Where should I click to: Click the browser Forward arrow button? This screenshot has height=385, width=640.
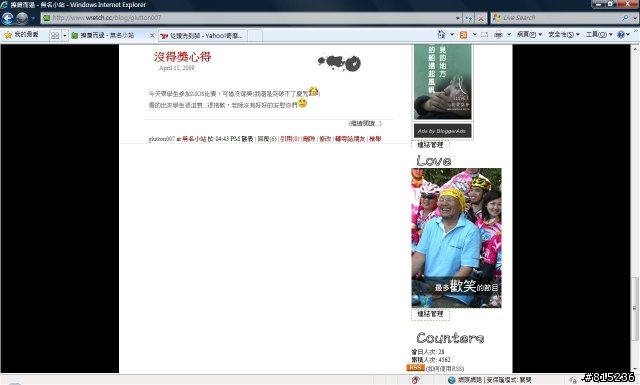[x=22, y=18]
